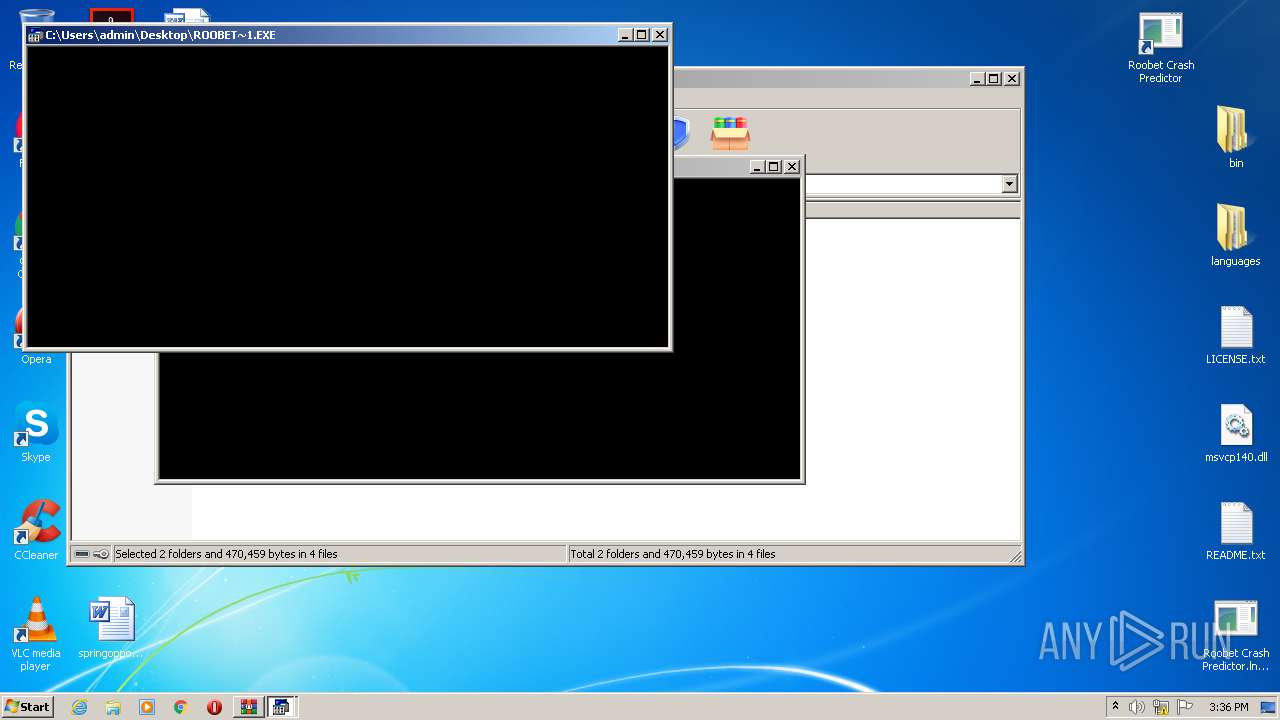Screen dimensions: 1280x720
Task: Click 'Selected 2 folders and 470,459 bytes' status text
Action: (x=226, y=554)
